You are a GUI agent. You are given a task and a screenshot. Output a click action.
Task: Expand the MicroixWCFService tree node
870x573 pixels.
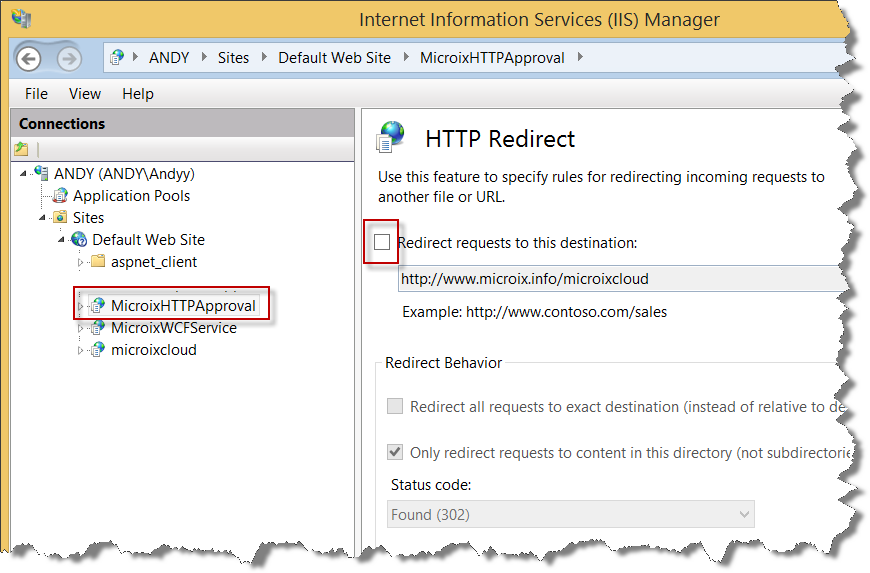[81, 328]
